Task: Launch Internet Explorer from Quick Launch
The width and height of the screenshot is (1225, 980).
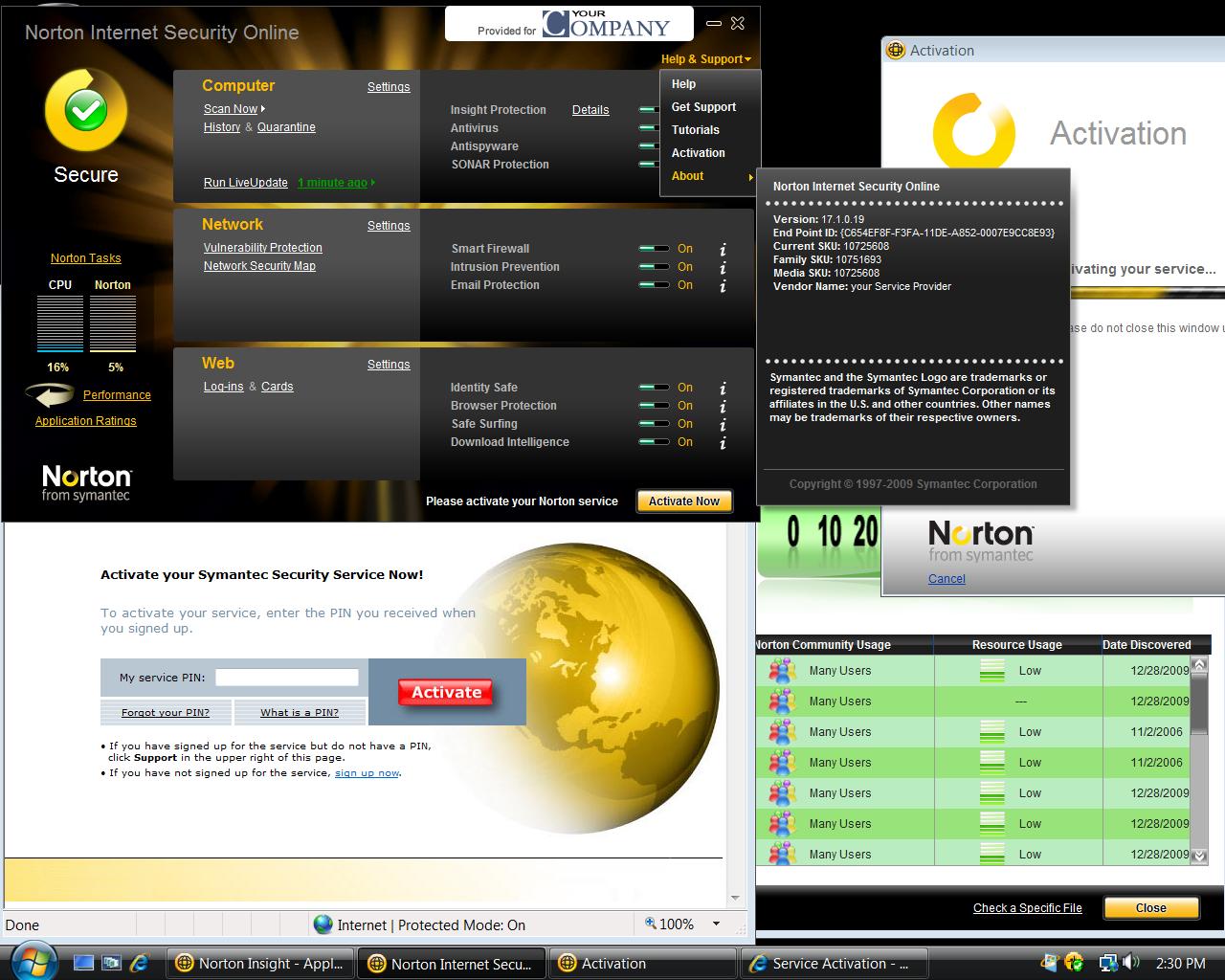Action: [140, 963]
